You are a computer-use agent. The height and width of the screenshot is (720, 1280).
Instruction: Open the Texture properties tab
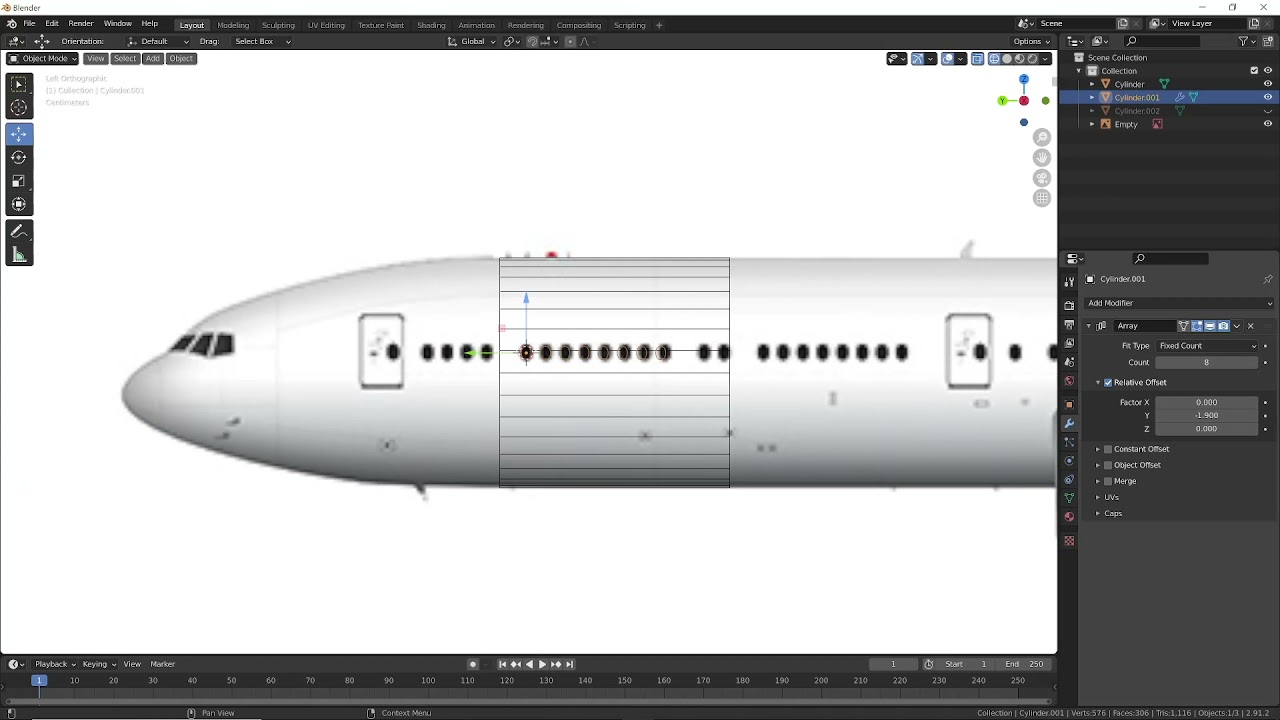[1069, 541]
